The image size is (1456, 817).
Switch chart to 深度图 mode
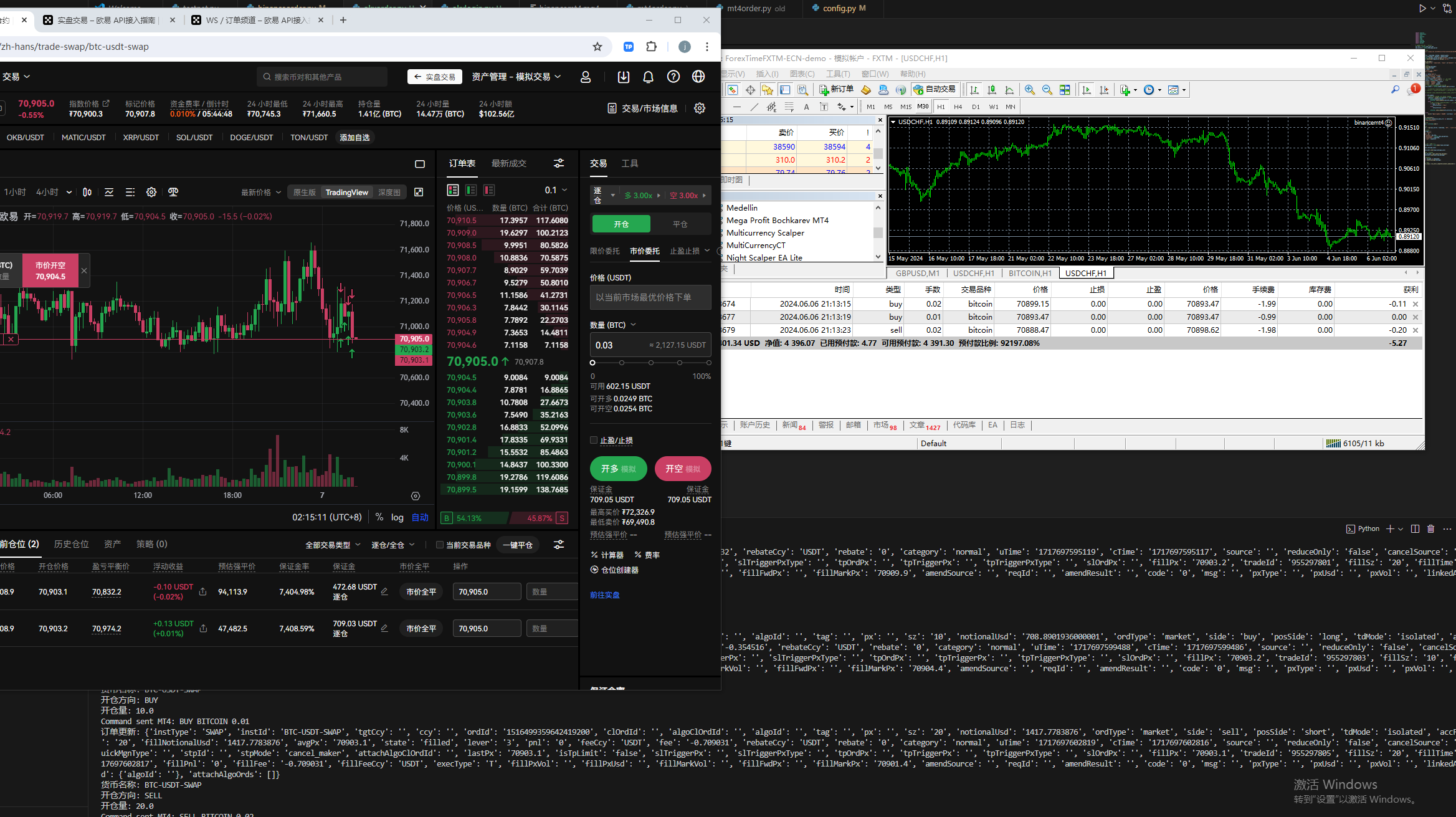389,193
